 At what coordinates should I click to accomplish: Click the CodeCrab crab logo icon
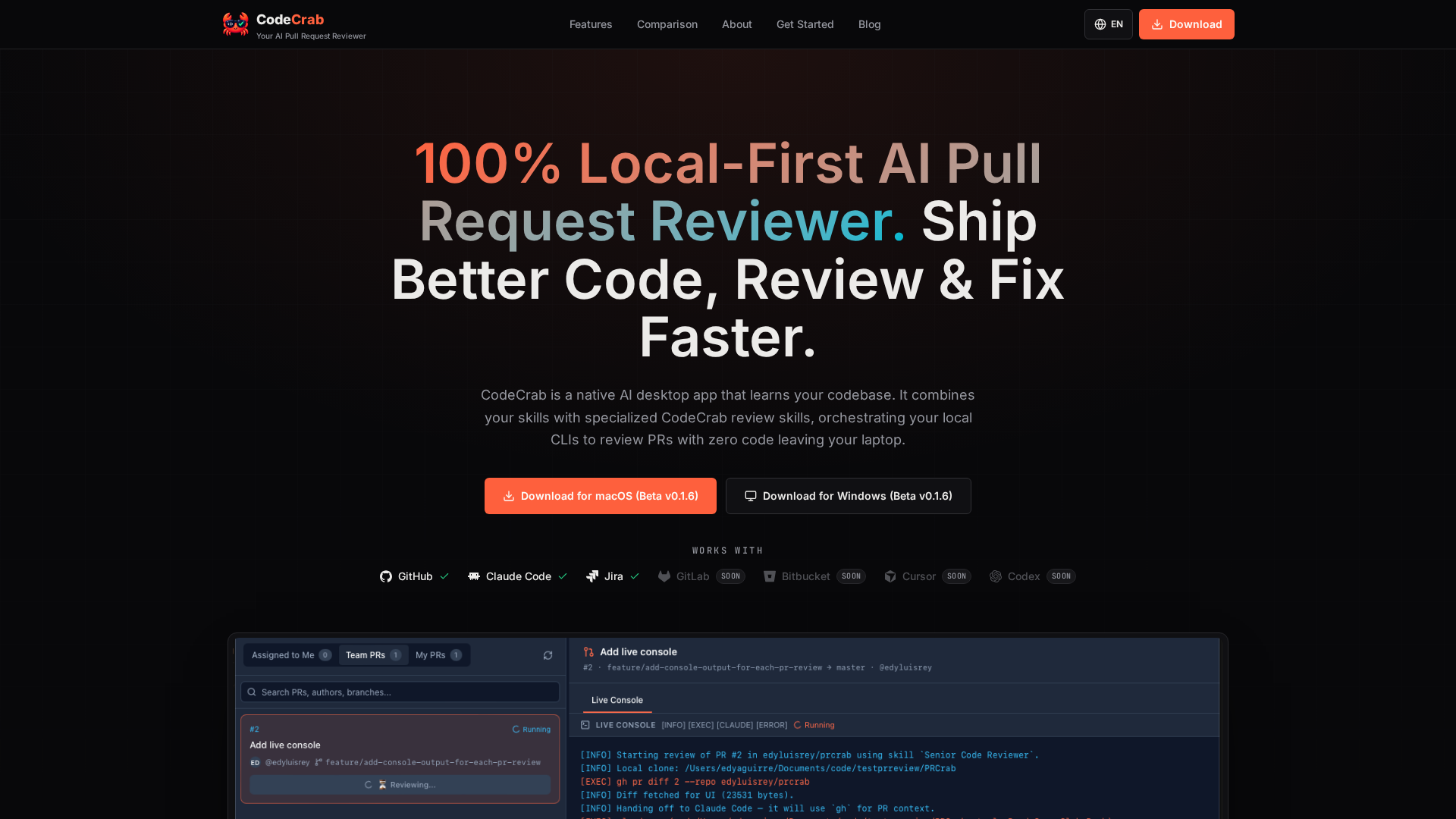[x=236, y=24]
